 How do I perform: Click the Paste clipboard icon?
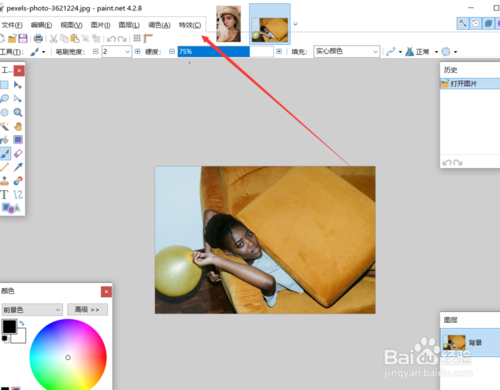point(75,39)
